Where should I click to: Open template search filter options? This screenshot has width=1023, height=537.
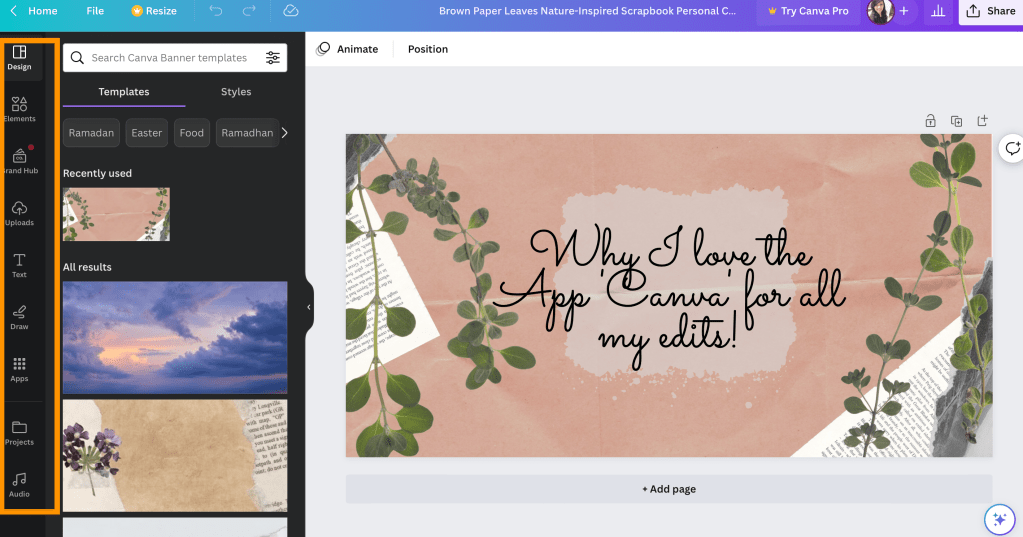pos(272,58)
